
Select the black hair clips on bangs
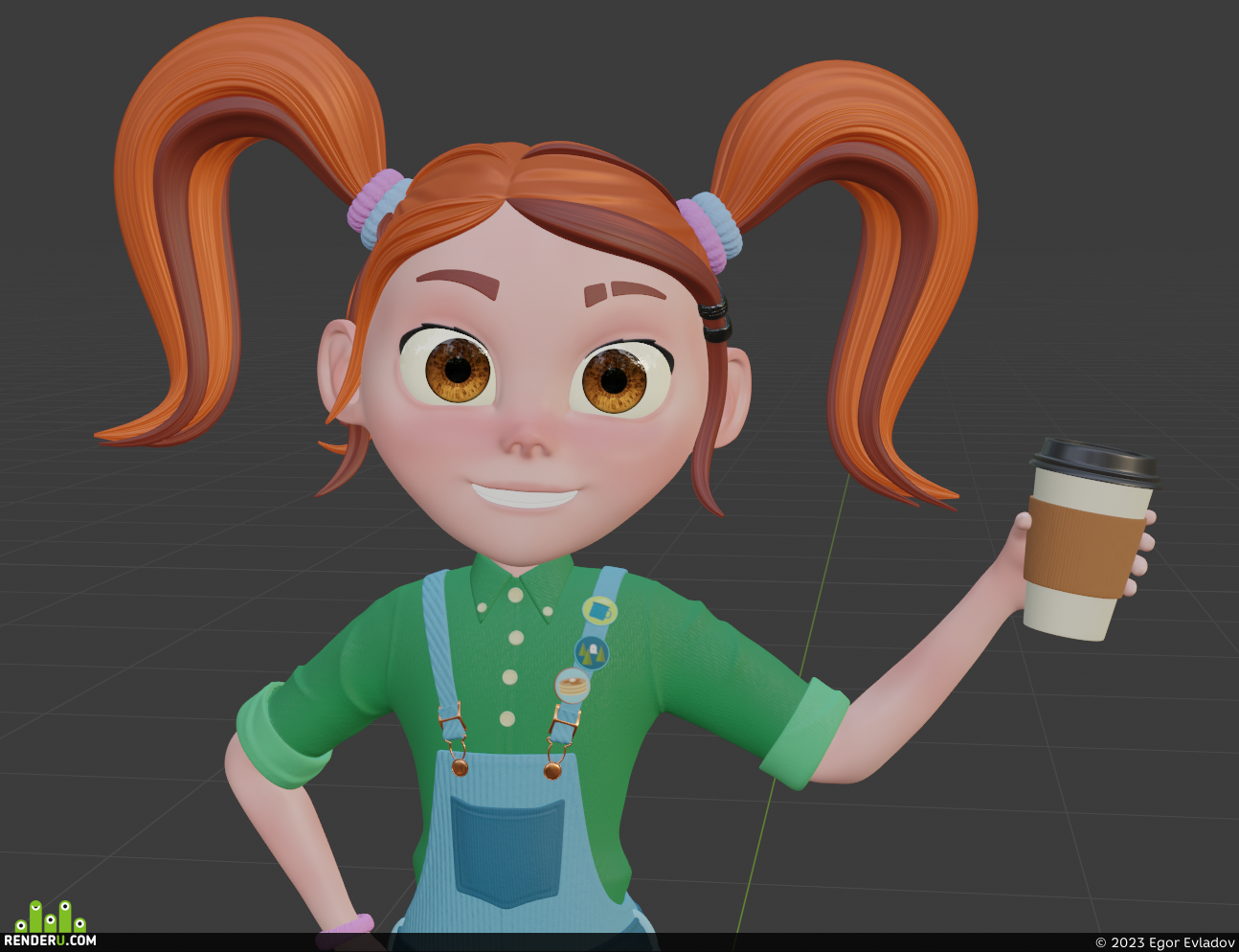714,320
